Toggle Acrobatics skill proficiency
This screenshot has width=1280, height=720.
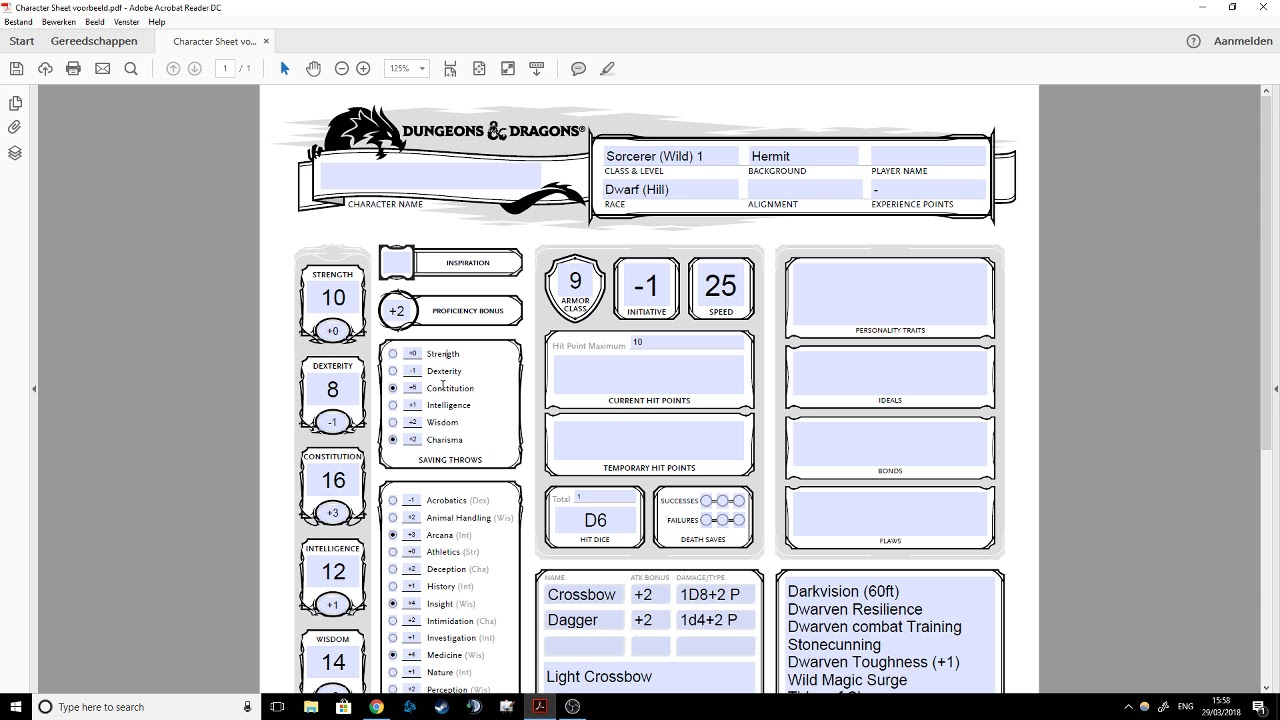click(x=393, y=501)
